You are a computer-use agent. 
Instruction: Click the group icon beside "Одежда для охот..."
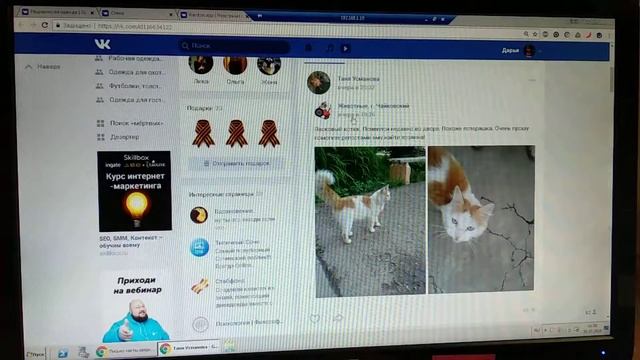(x=99, y=72)
